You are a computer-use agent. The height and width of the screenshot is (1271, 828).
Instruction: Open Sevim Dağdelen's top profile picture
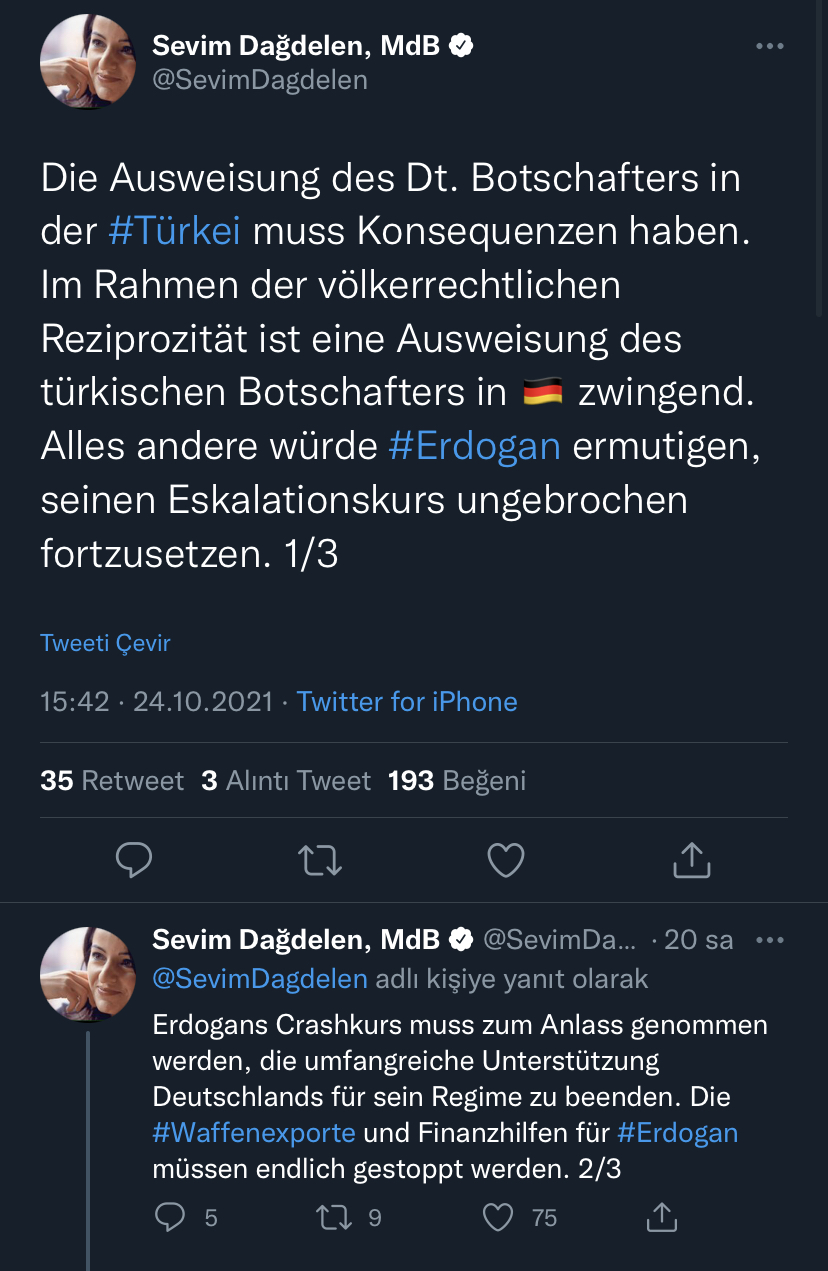coord(87,62)
